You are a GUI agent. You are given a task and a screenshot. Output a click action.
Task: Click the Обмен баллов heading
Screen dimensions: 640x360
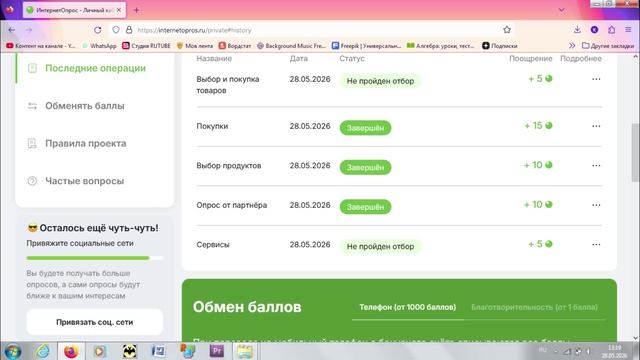point(247,307)
